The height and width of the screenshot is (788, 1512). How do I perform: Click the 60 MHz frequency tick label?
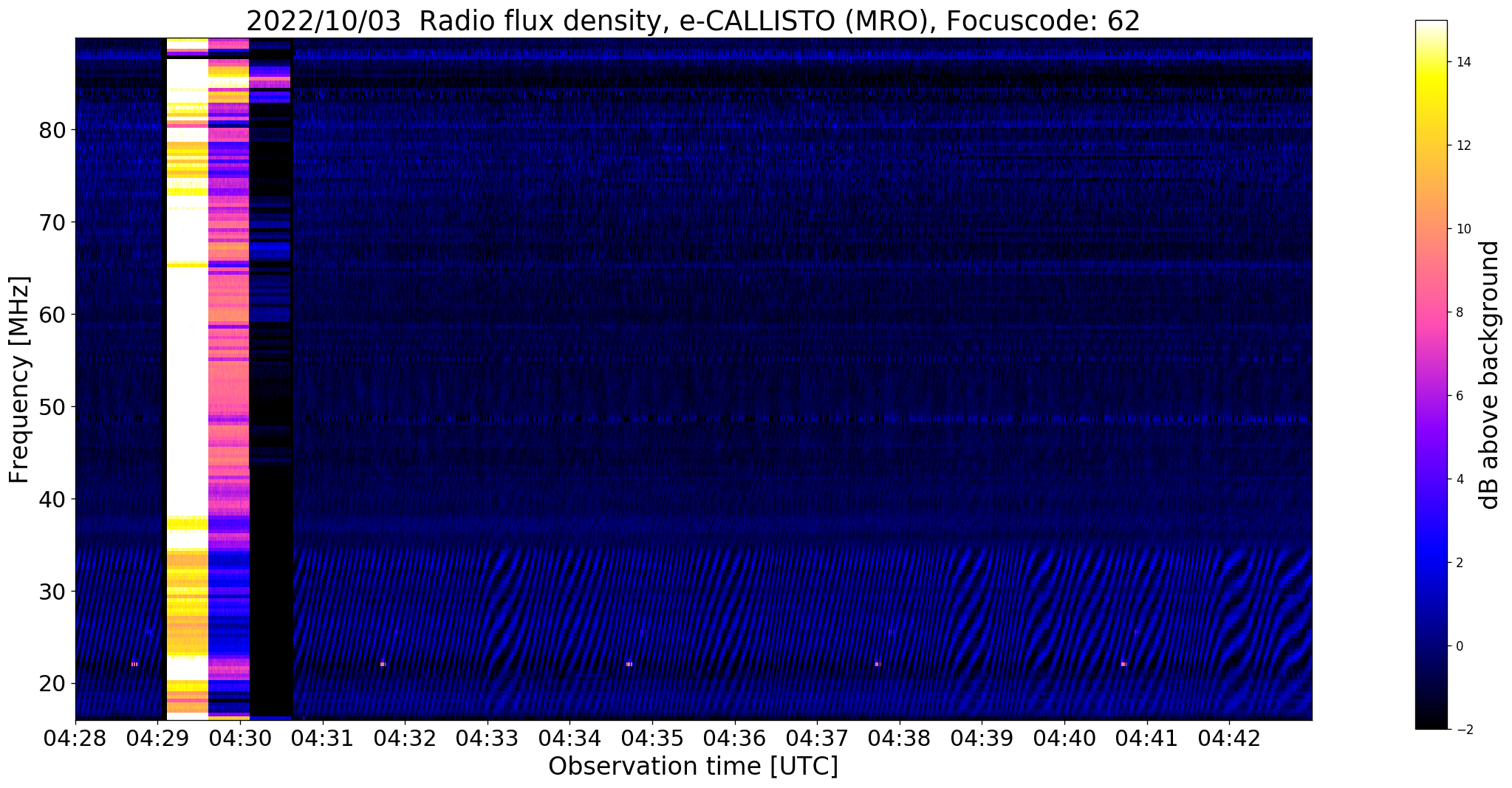point(52,315)
